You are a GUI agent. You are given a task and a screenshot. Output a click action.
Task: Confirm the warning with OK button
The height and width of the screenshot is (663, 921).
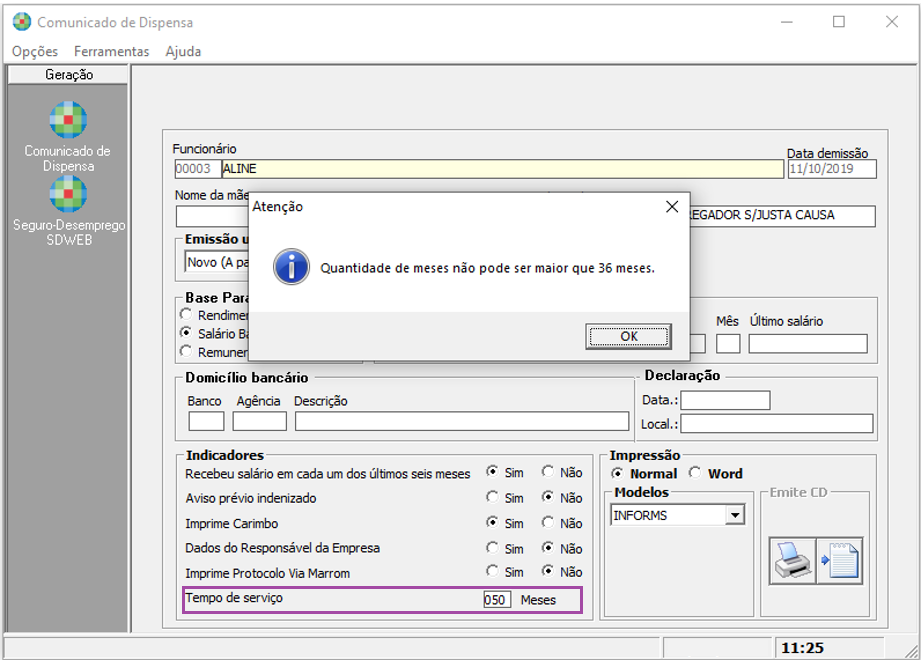[x=628, y=336]
